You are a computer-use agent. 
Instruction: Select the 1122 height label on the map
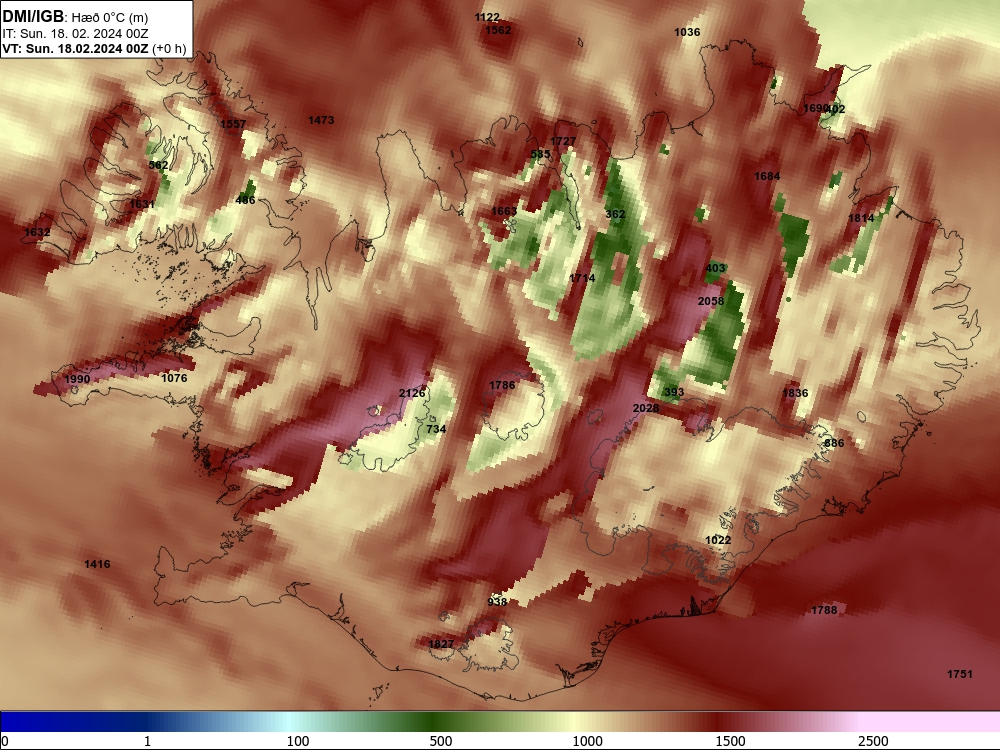(487, 17)
